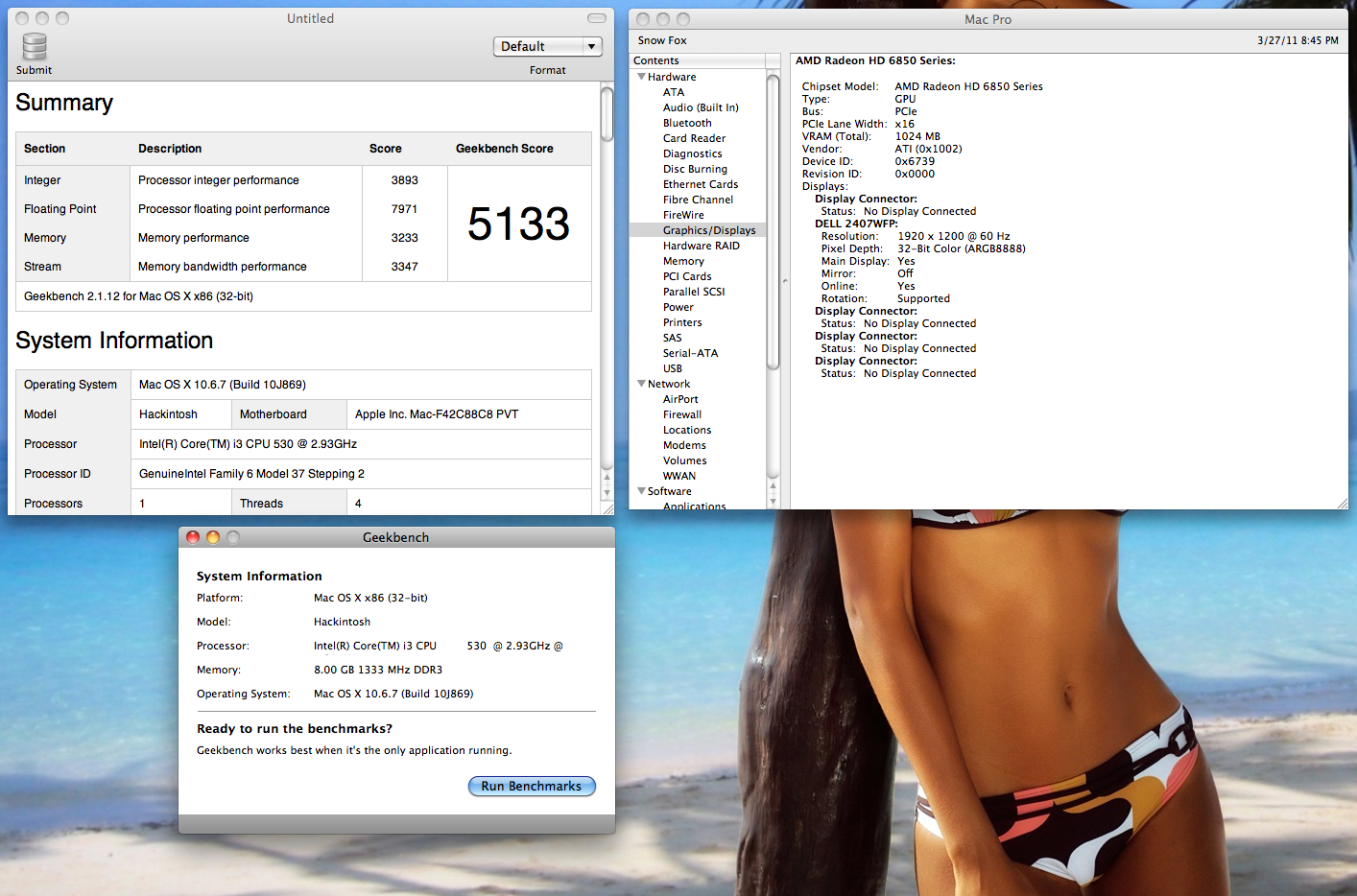Minimize the Geekbench window with yellow button
Viewport: 1357px width, 896px height.
213,537
